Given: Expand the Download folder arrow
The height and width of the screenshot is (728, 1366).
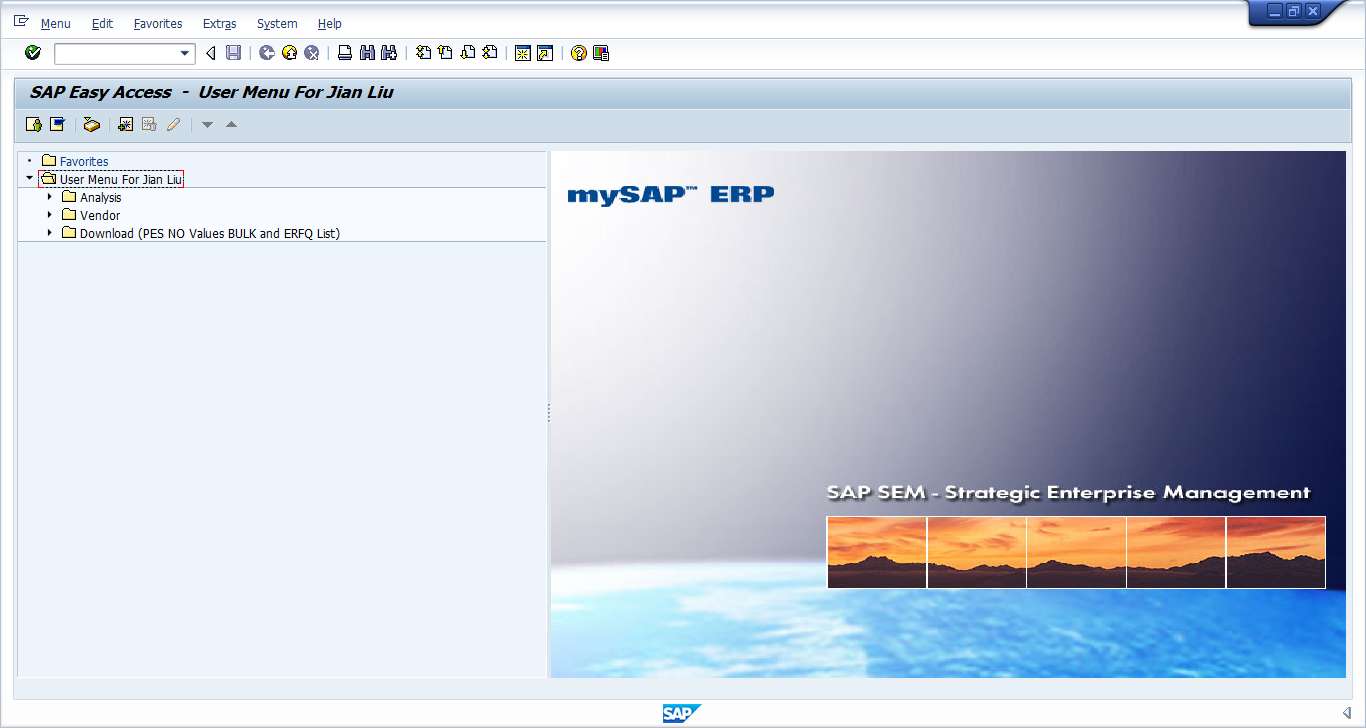Looking at the screenshot, I should click(x=50, y=233).
